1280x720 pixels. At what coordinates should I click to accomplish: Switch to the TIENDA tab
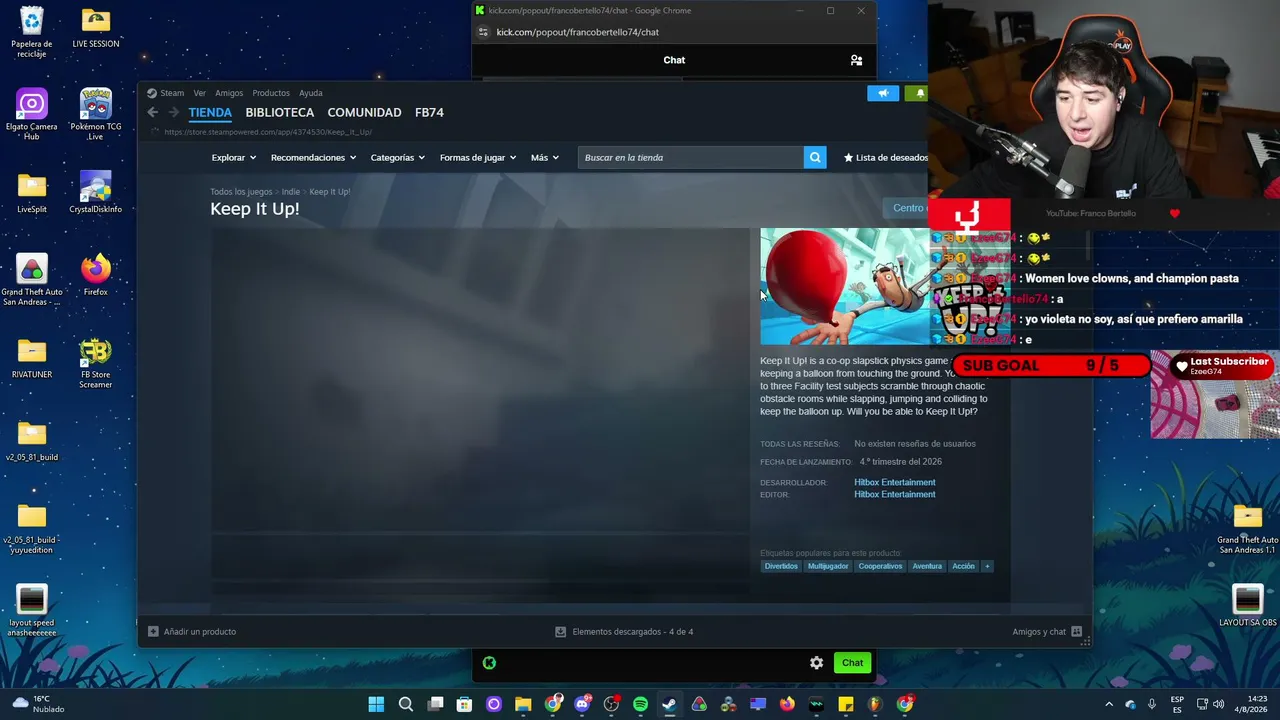tap(210, 113)
